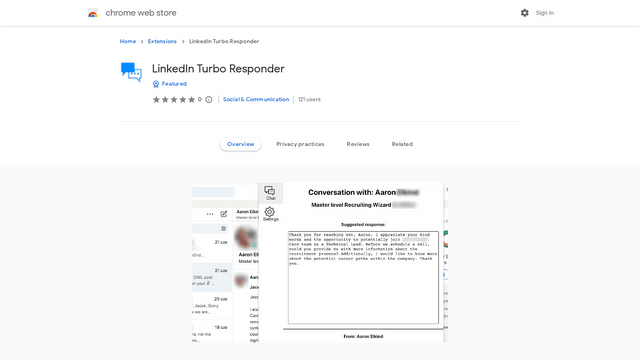Click the 'Suggested response:' label
Viewport: 640px width, 360px height.
coord(363,224)
